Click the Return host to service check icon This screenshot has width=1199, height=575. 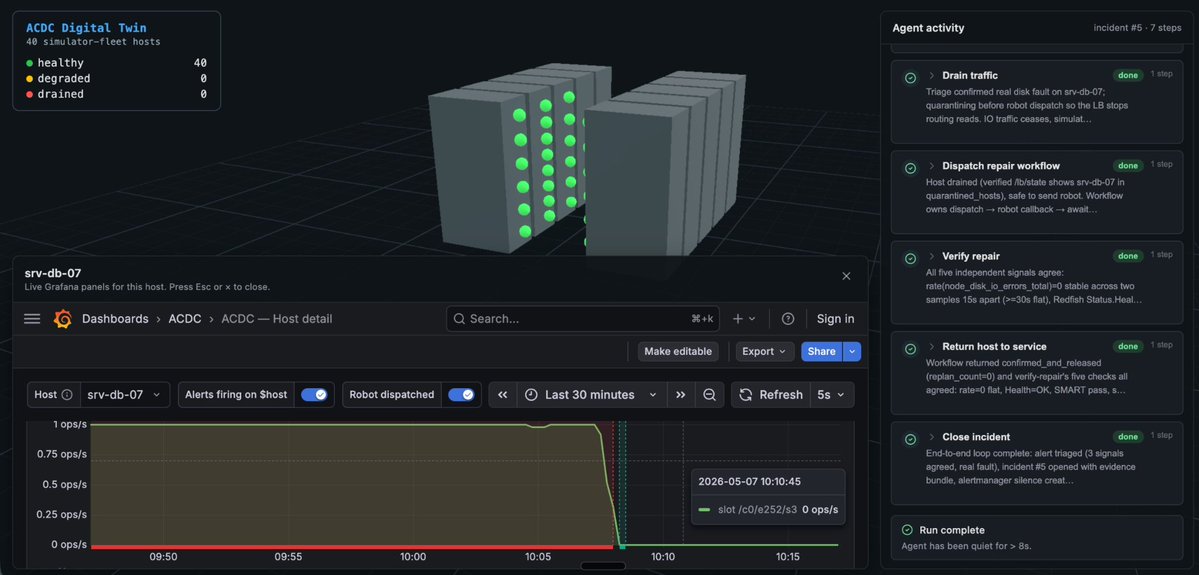coord(910,349)
